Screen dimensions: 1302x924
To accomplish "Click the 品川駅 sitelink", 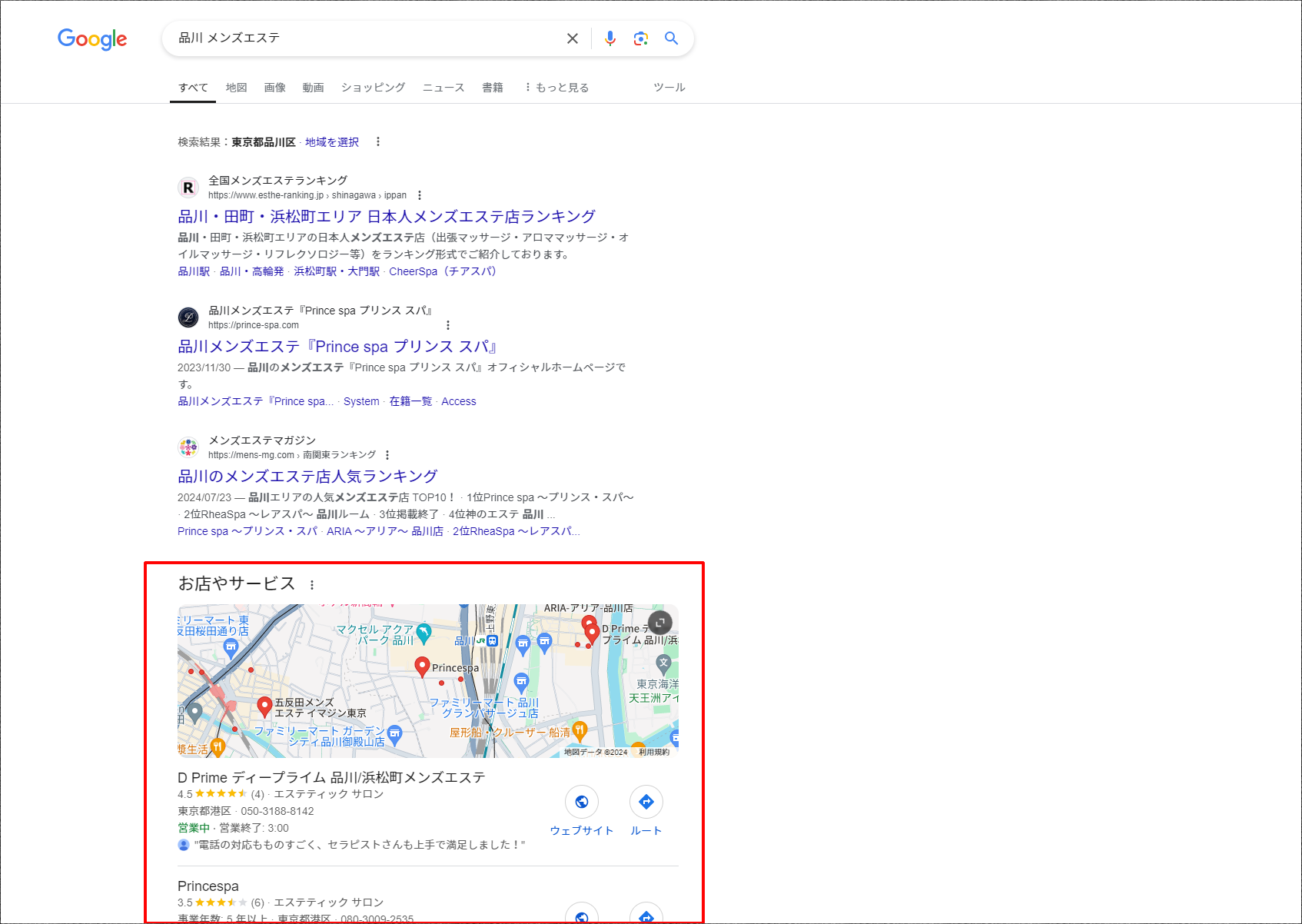I will click(x=194, y=271).
